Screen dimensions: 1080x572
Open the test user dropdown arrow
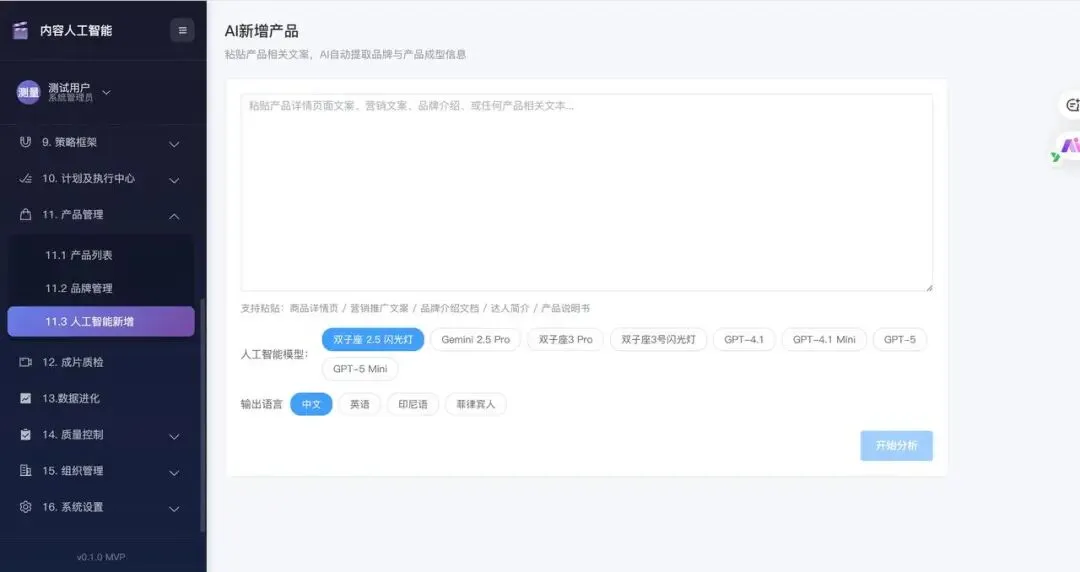click(107, 93)
